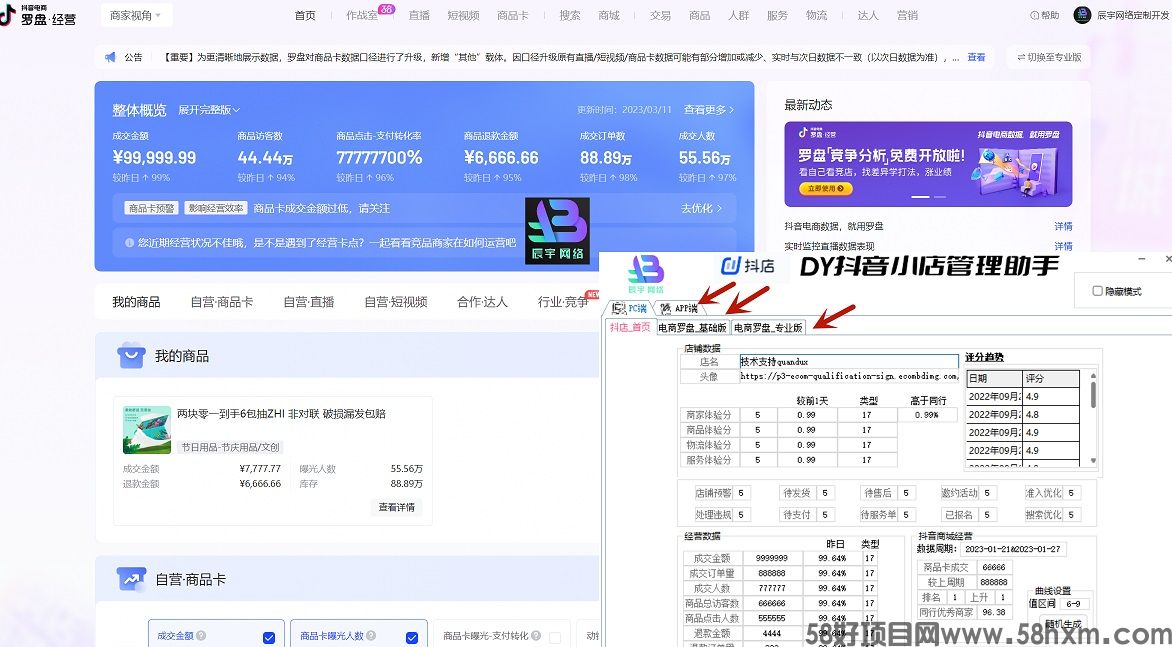Click the 随机生成 button
The height and width of the screenshot is (647, 1172).
pos(1063,624)
